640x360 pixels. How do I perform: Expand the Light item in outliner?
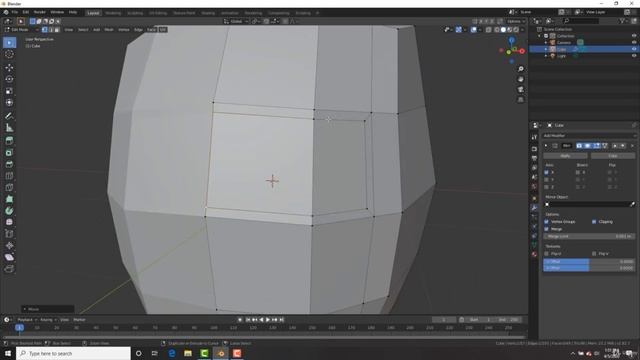click(546, 56)
